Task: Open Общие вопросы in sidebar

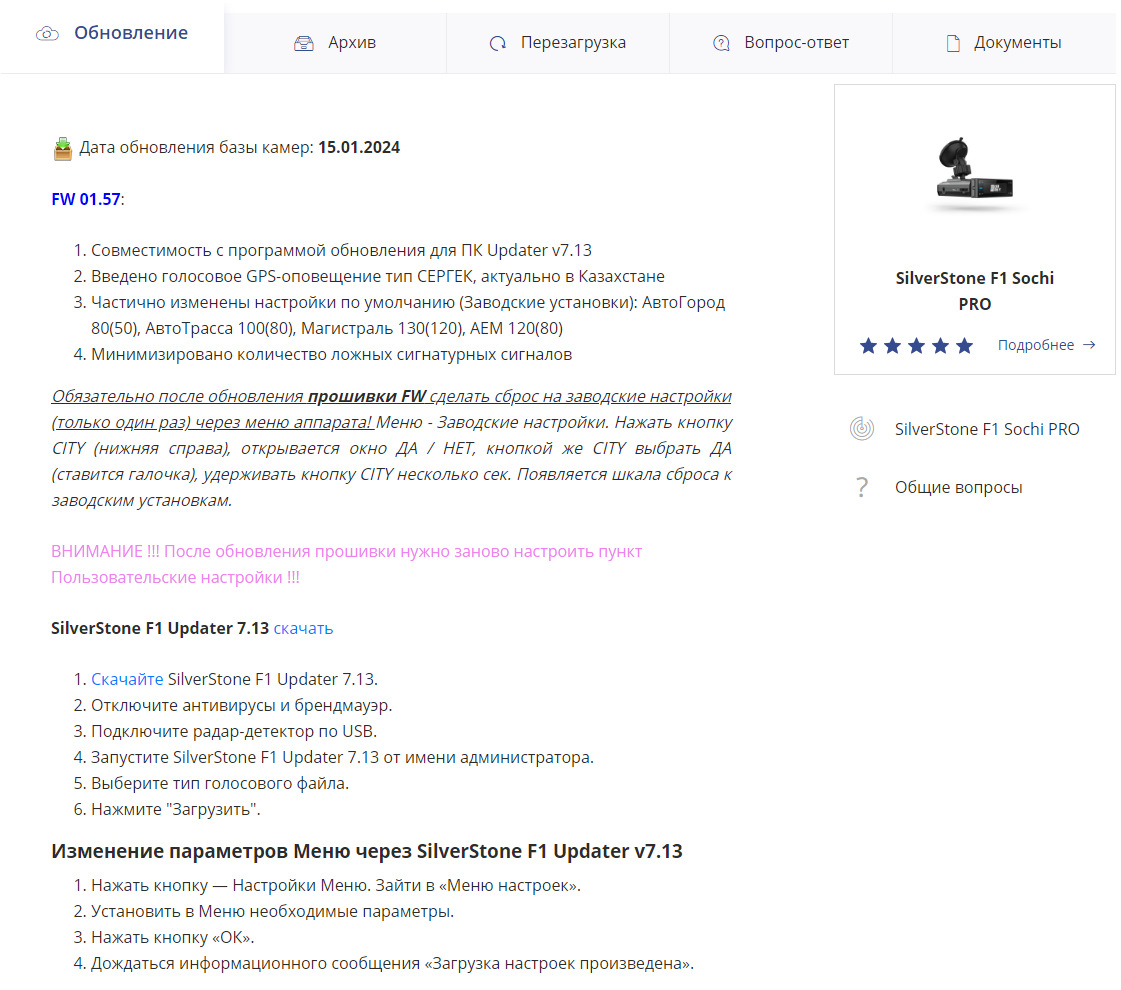Action: click(959, 487)
